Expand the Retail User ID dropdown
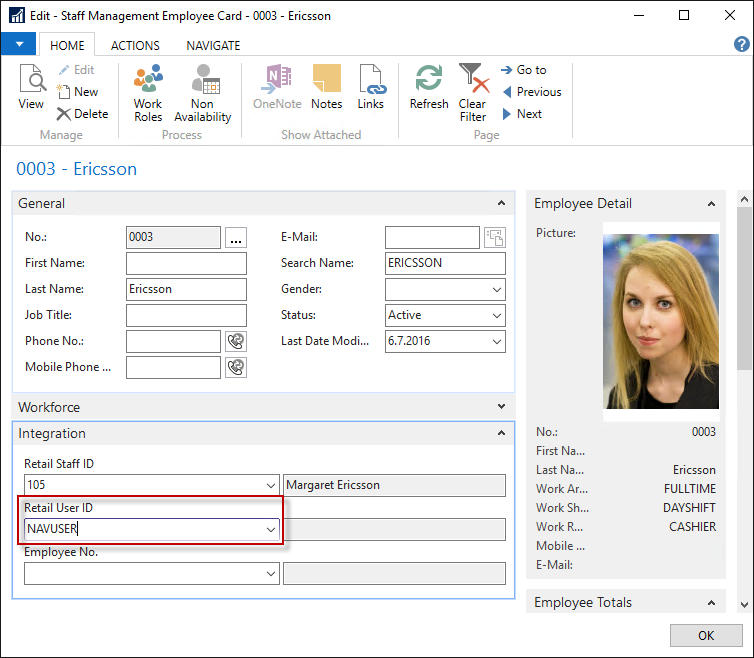 coord(270,530)
